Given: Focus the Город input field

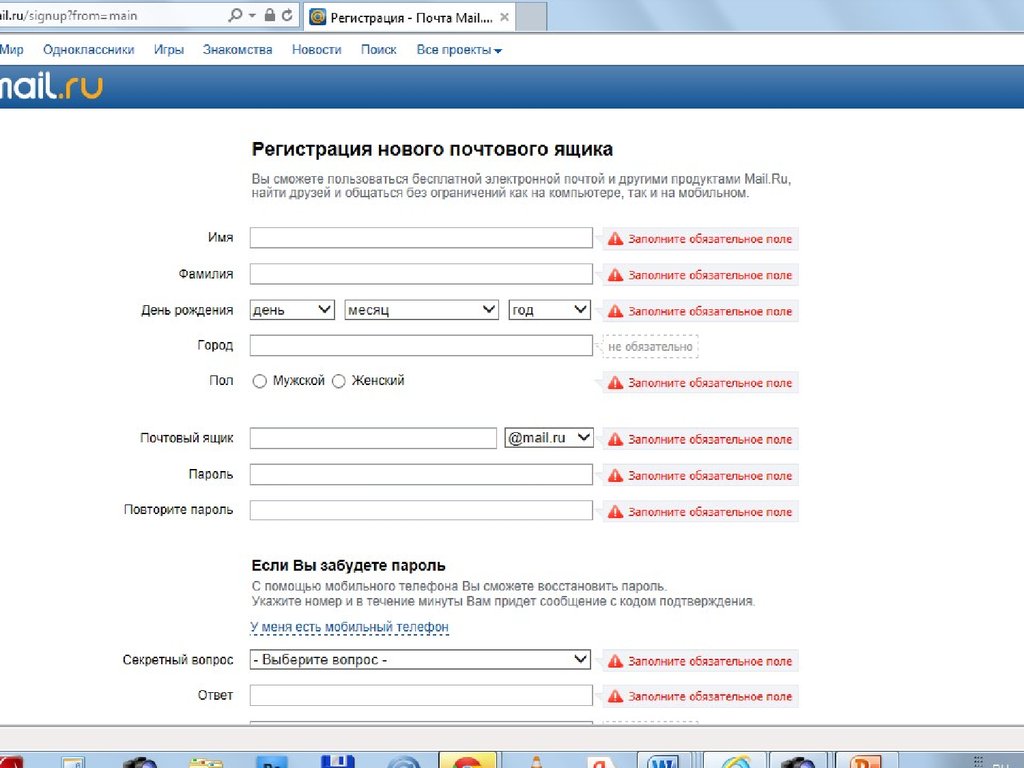Looking at the screenshot, I should 421,345.
